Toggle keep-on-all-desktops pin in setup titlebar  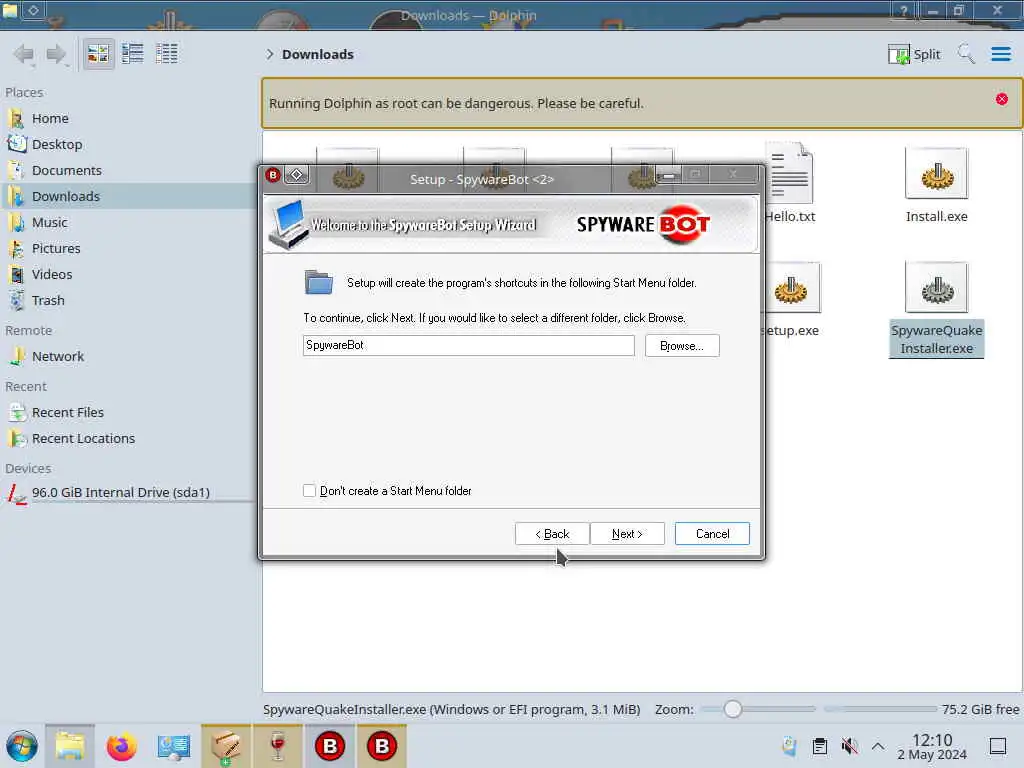pos(296,175)
